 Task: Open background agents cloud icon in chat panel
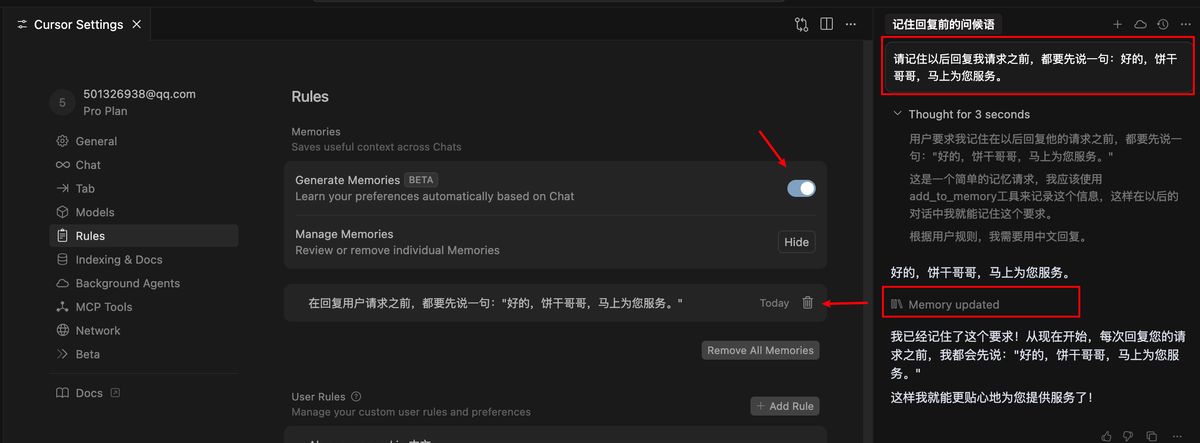[1140, 24]
